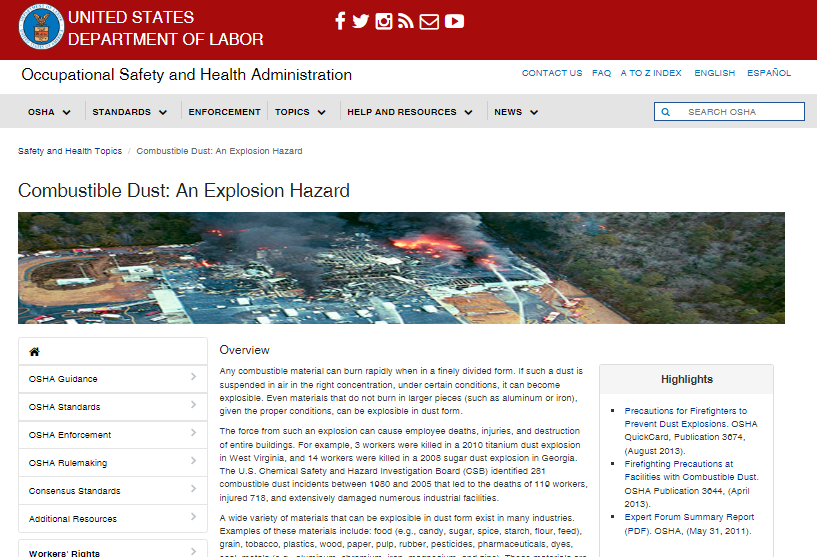This screenshot has width=817, height=557.
Task: Open the email envelope icon
Action: coord(429,22)
